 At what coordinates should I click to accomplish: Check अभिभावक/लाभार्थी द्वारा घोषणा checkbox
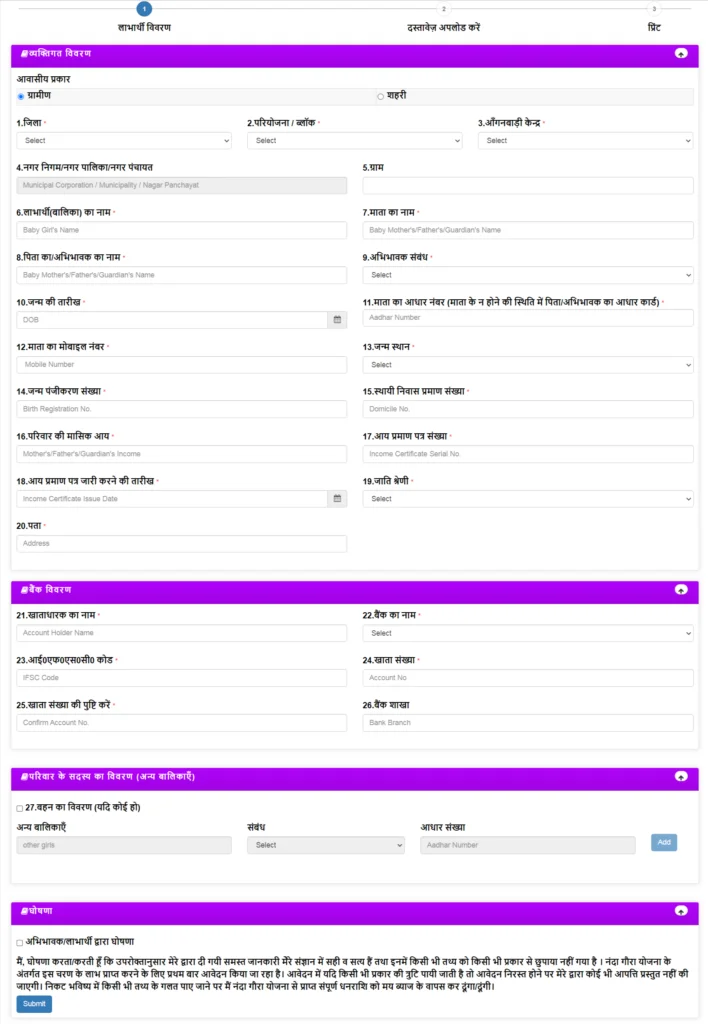click(20, 943)
